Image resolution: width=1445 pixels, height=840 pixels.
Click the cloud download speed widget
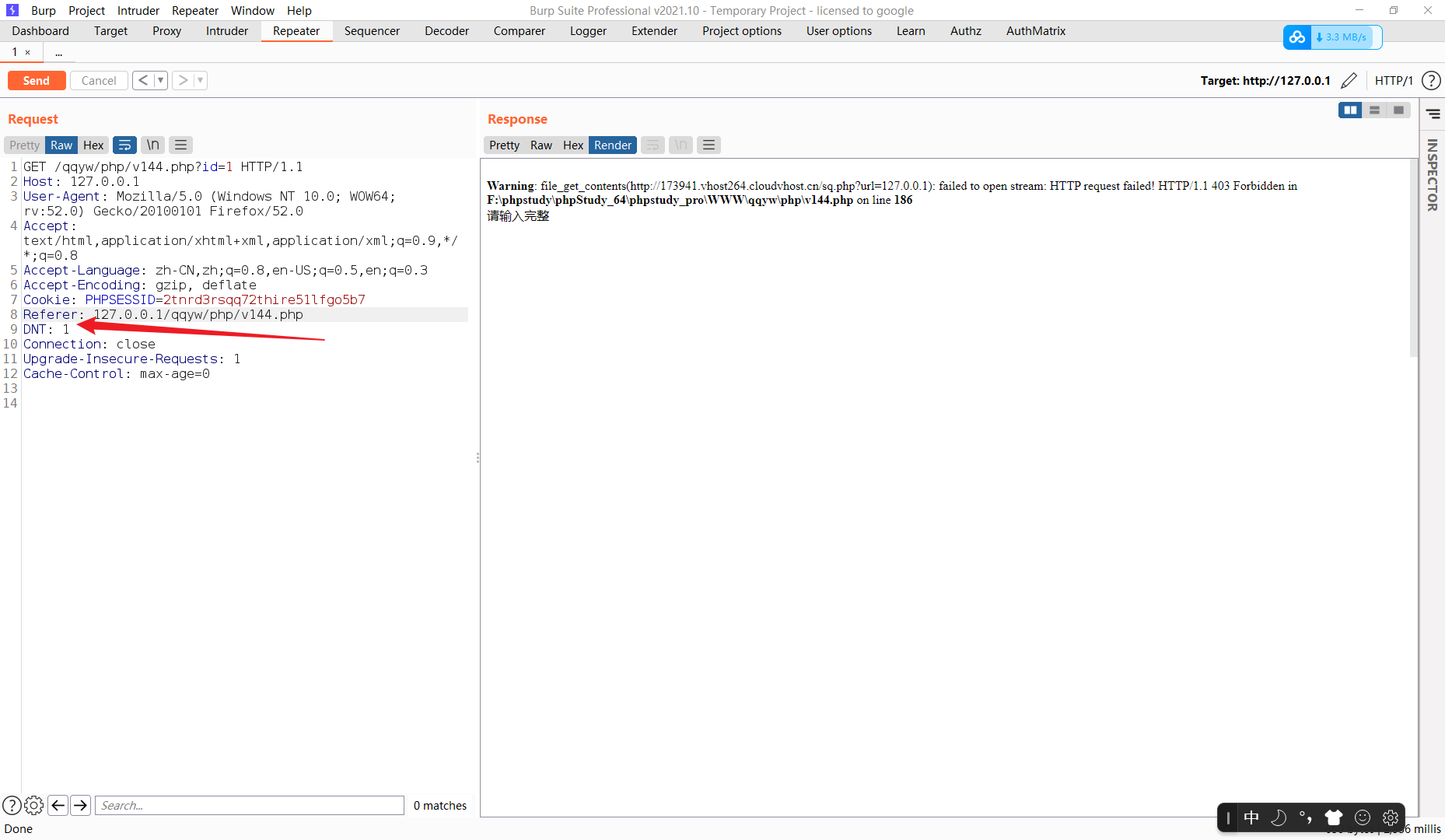coord(1332,37)
